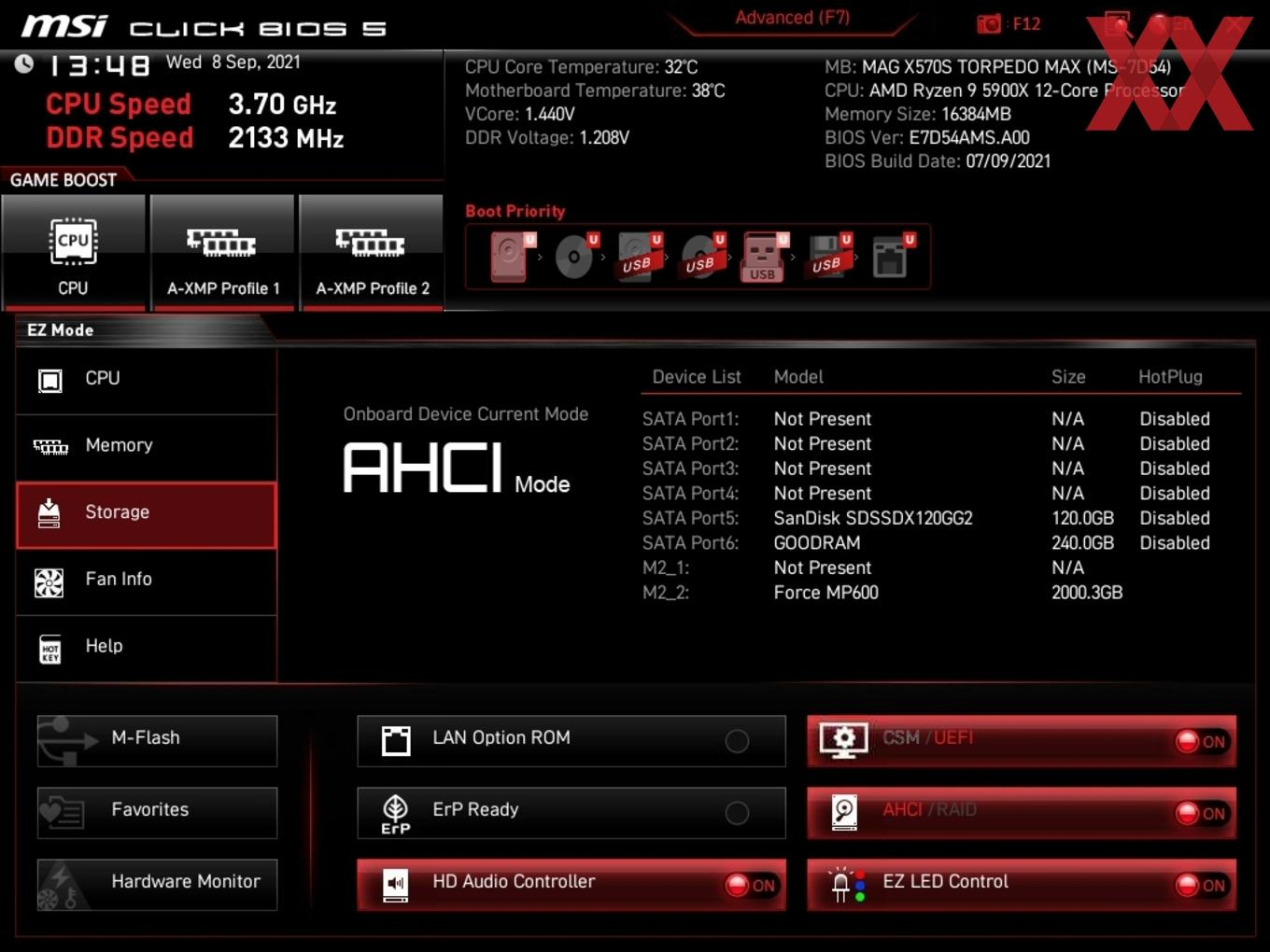The image size is (1270, 952).
Task: Take screenshot with the F12 camera icon
Action: pos(989,23)
